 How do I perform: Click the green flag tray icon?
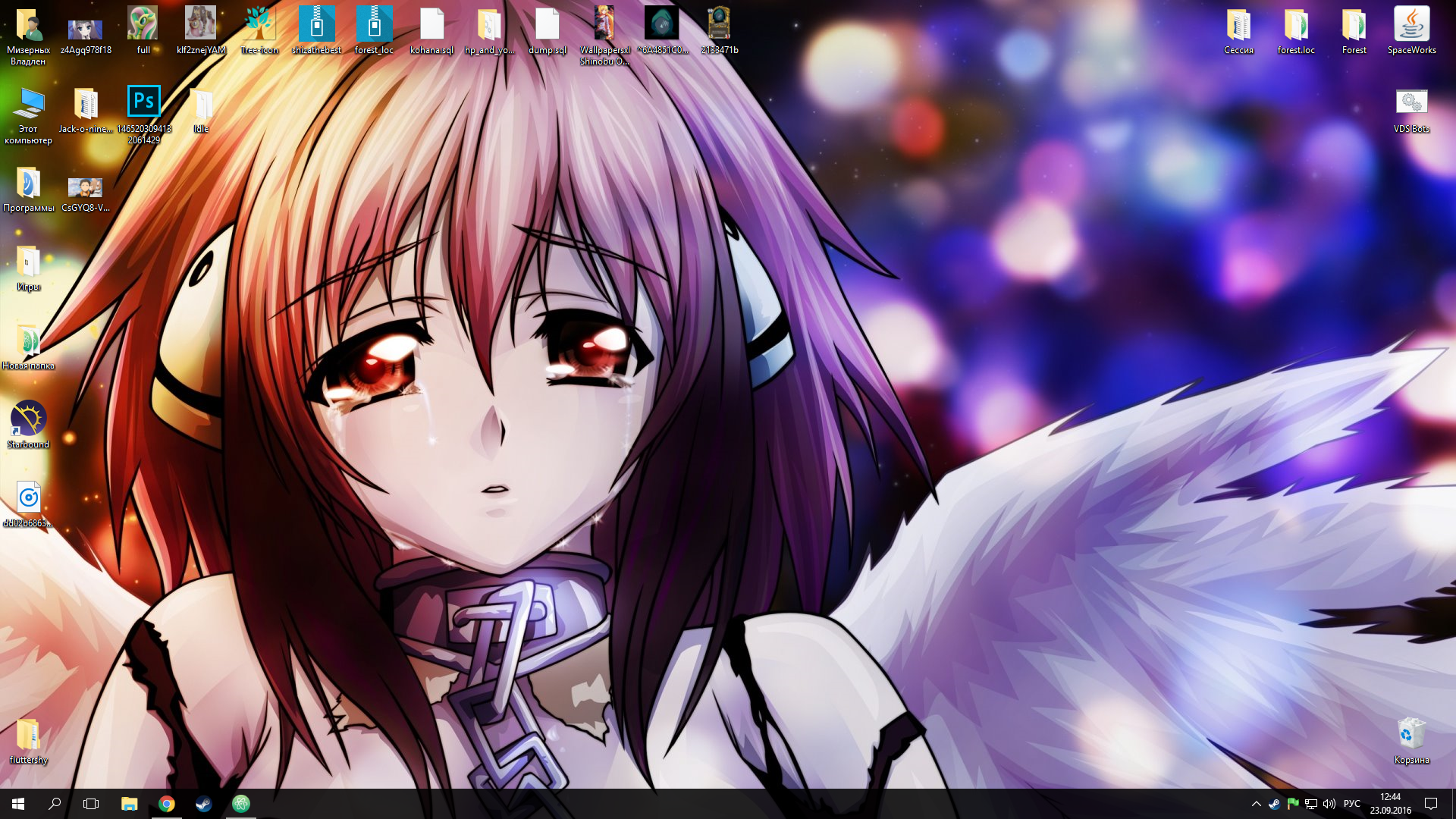coord(1292,804)
